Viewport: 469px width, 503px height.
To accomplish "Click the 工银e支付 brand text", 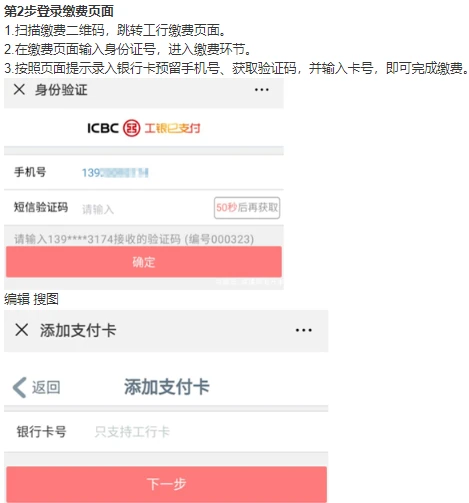I will click(172, 128).
